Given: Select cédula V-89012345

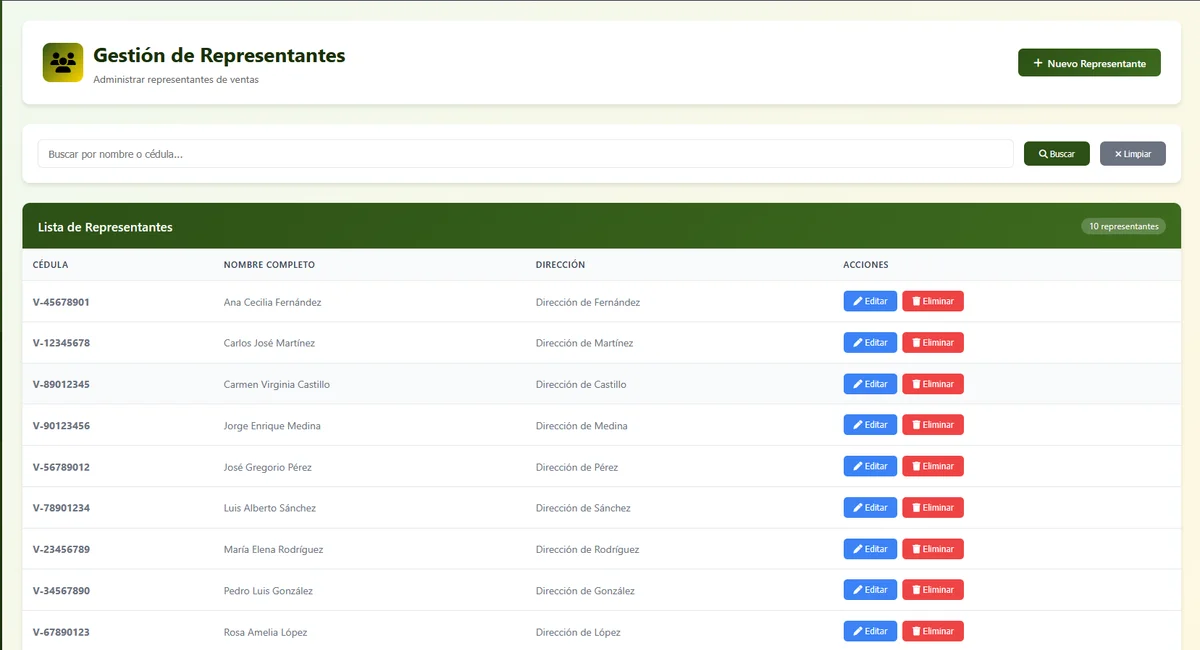Looking at the screenshot, I should [x=61, y=385].
